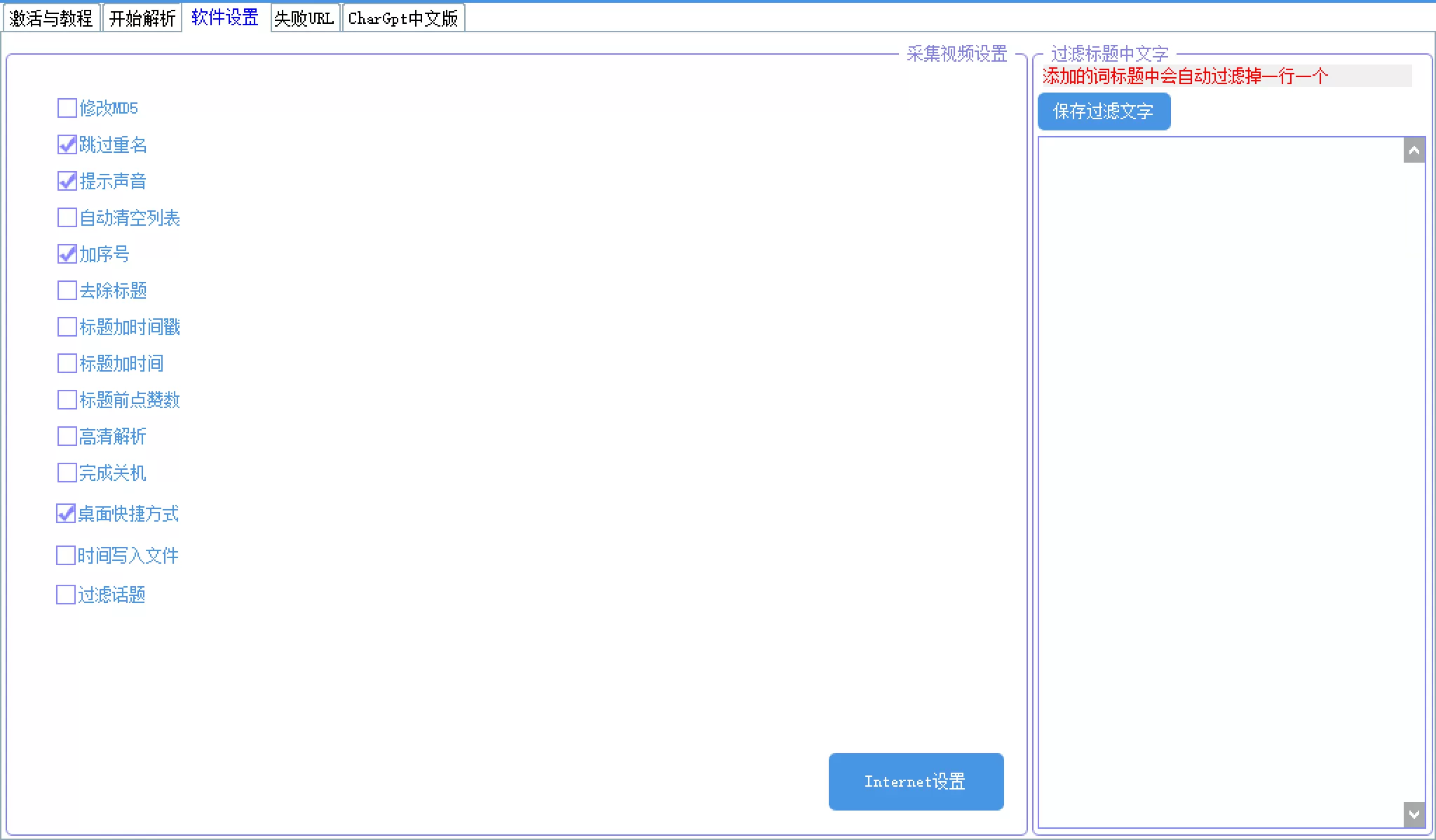Switch to the 激活与教程 tab
Image resolution: width=1436 pixels, height=840 pixels.
pos(51,18)
